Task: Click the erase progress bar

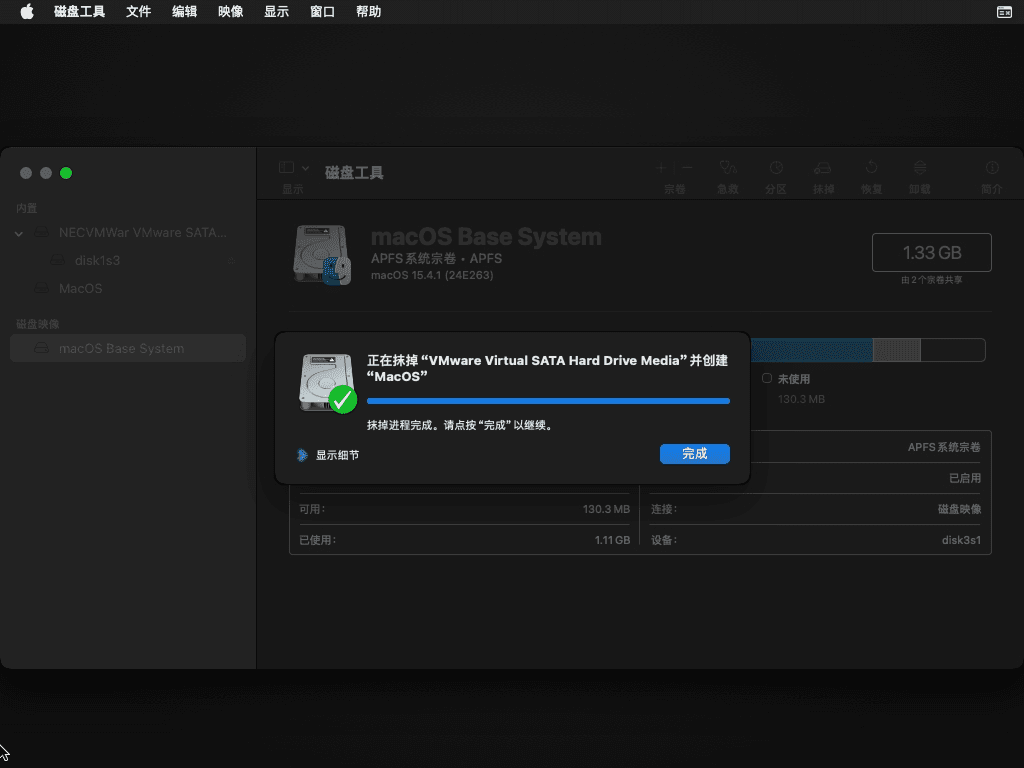Action: pyautogui.click(x=548, y=401)
